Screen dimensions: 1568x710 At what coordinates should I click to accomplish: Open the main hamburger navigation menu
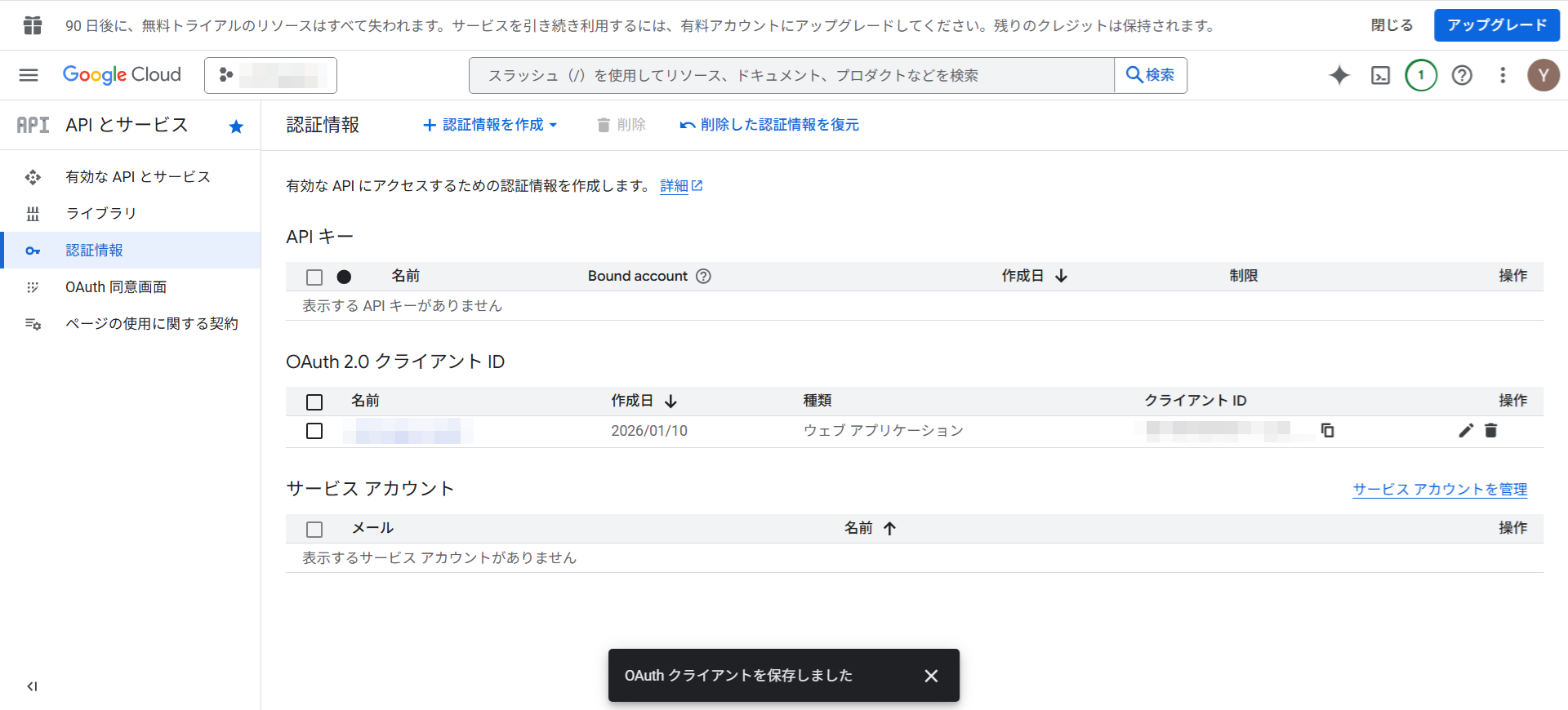click(x=29, y=75)
